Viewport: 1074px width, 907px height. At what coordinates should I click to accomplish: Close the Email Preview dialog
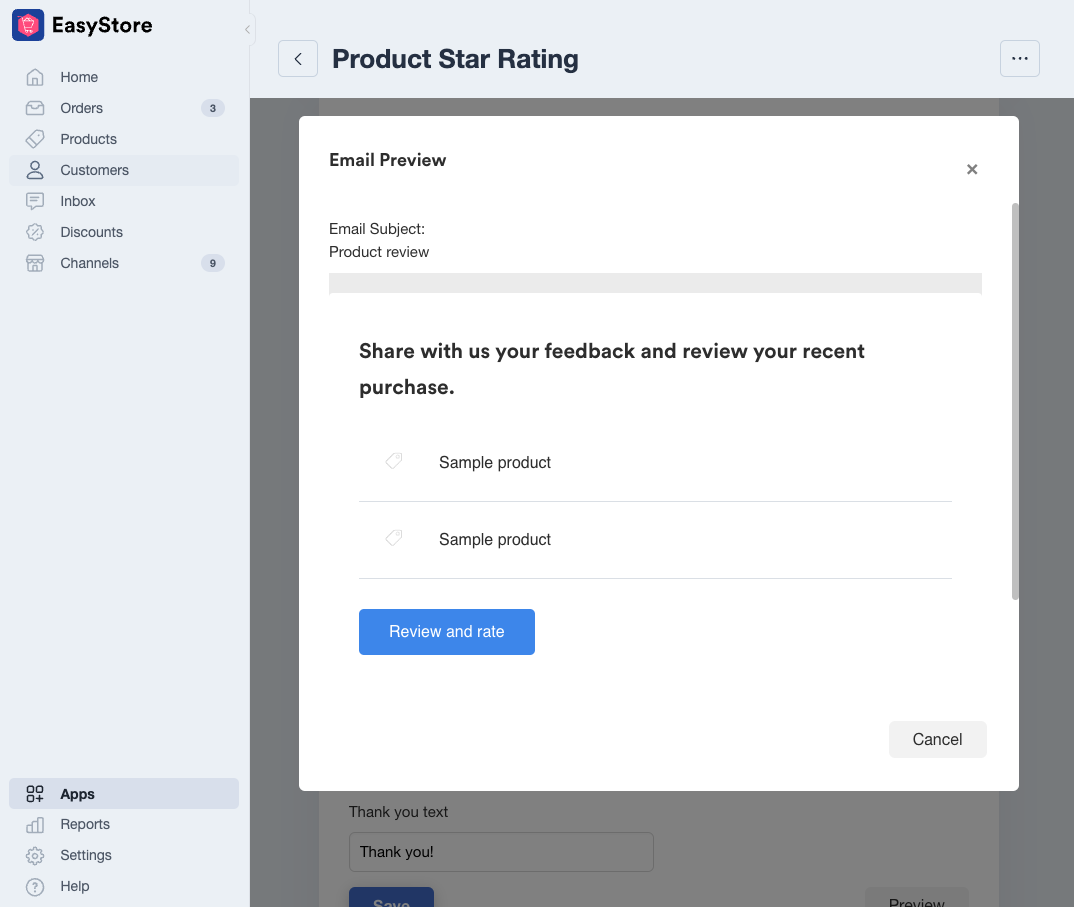click(x=972, y=169)
